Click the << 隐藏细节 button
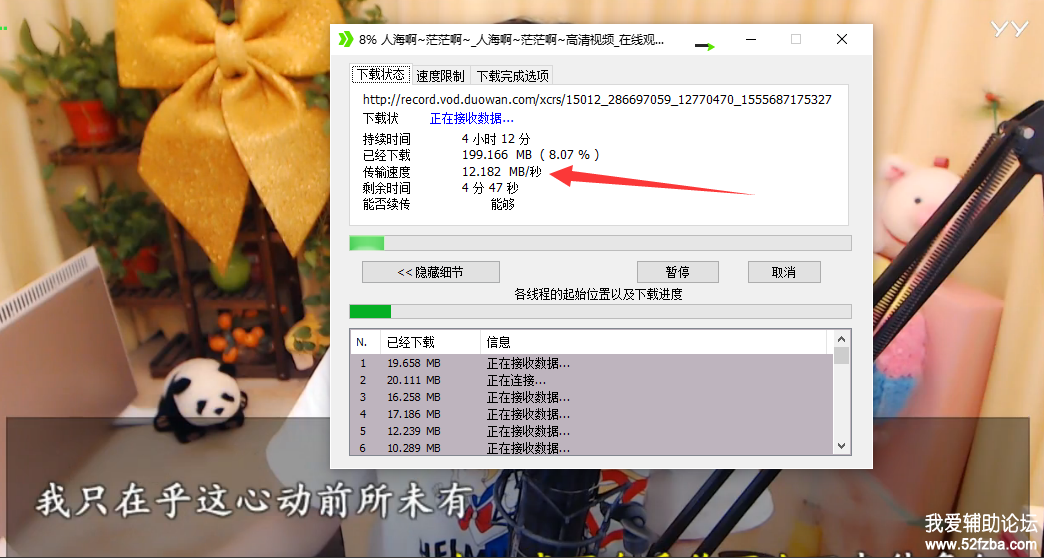Image resolution: width=1044 pixels, height=558 pixels. coord(431,272)
